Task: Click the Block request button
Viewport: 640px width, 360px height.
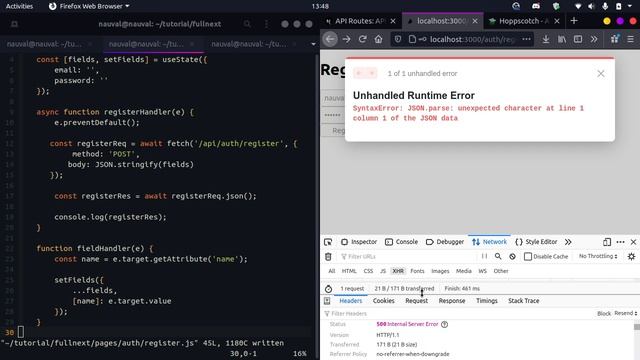Action: pyautogui.click(x=604, y=313)
